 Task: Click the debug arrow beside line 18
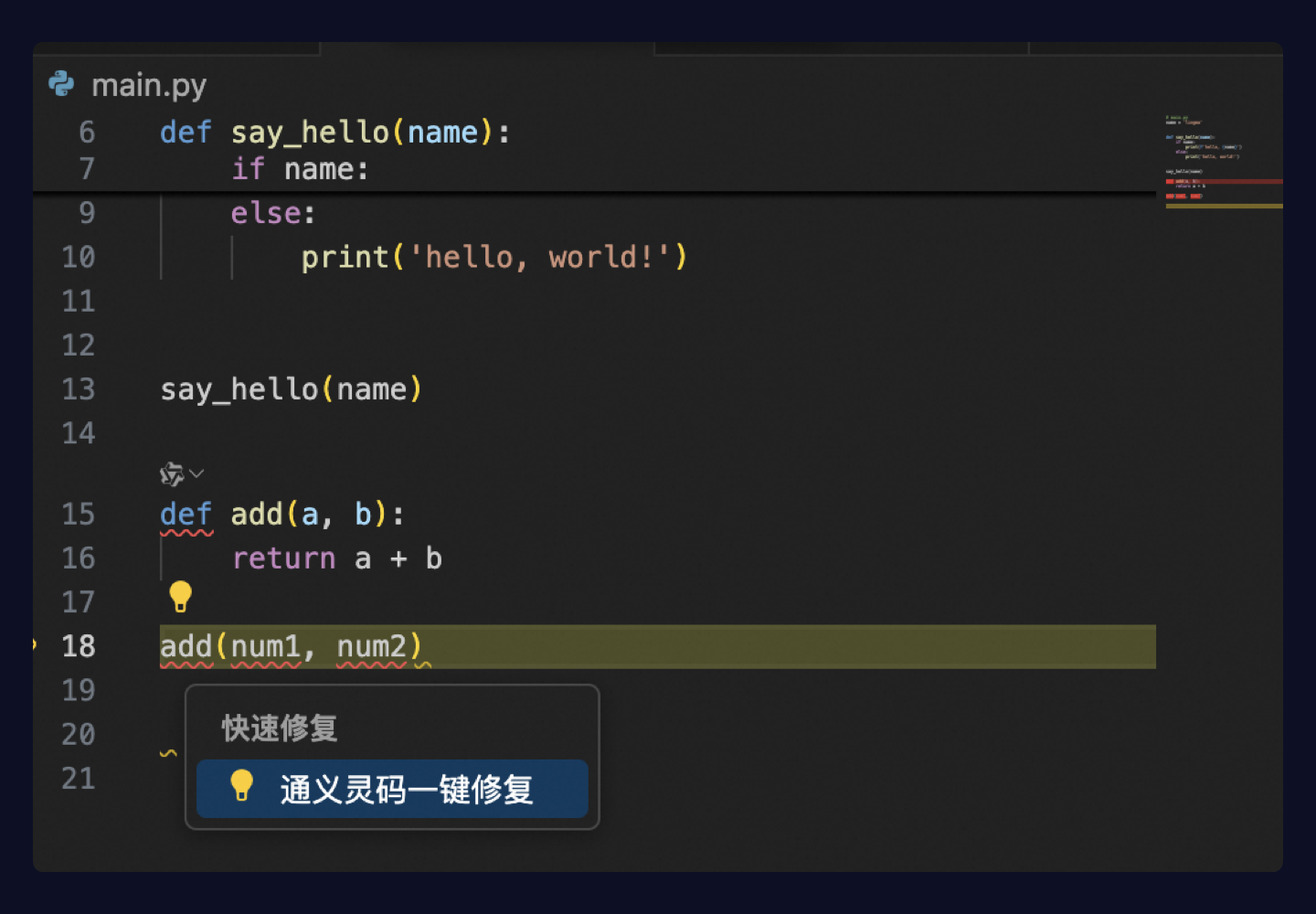click(35, 644)
